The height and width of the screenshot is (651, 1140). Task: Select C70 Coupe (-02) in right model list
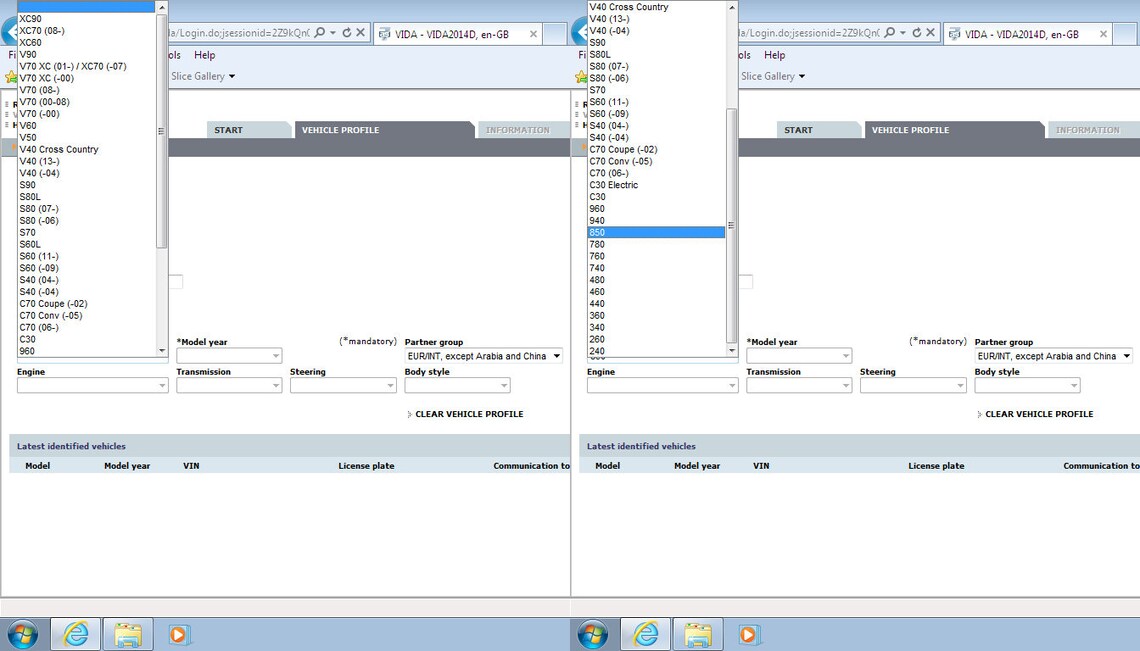(657, 149)
